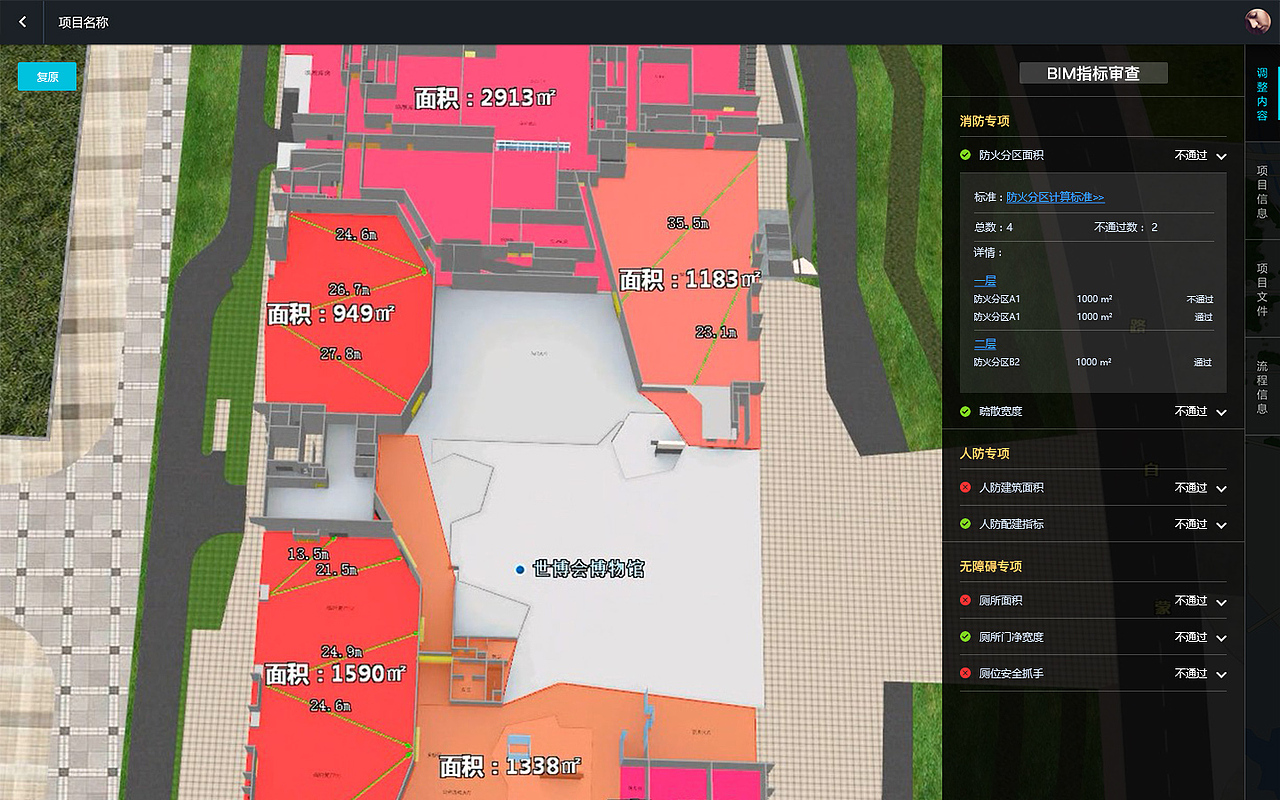
Task: Click the 不通过 status next to 防火分区面积
Action: point(1191,156)
